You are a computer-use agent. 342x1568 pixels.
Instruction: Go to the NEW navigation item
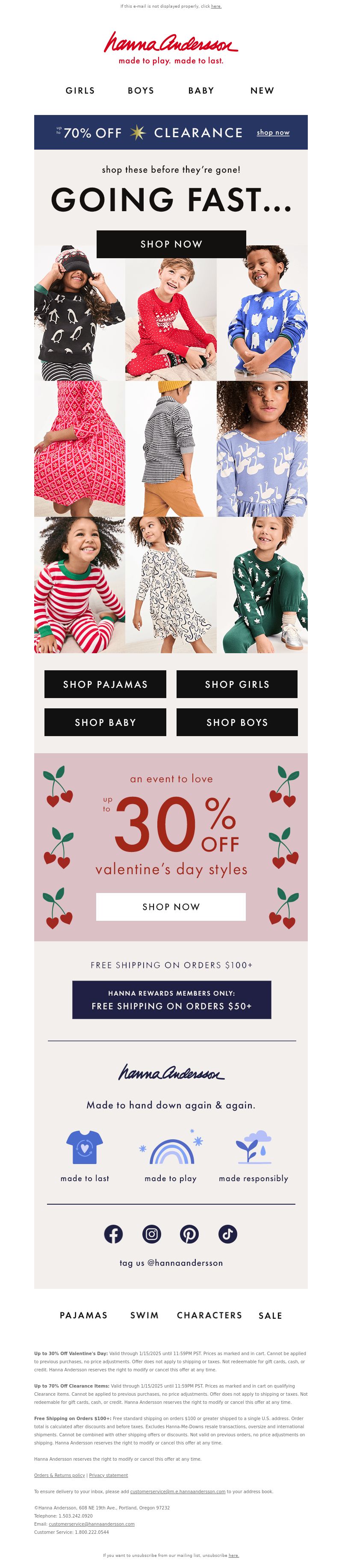(x=262, y=91)
